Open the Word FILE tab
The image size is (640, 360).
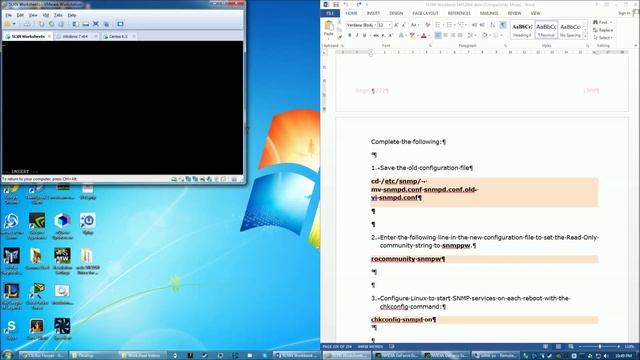(x=330, y=13)
